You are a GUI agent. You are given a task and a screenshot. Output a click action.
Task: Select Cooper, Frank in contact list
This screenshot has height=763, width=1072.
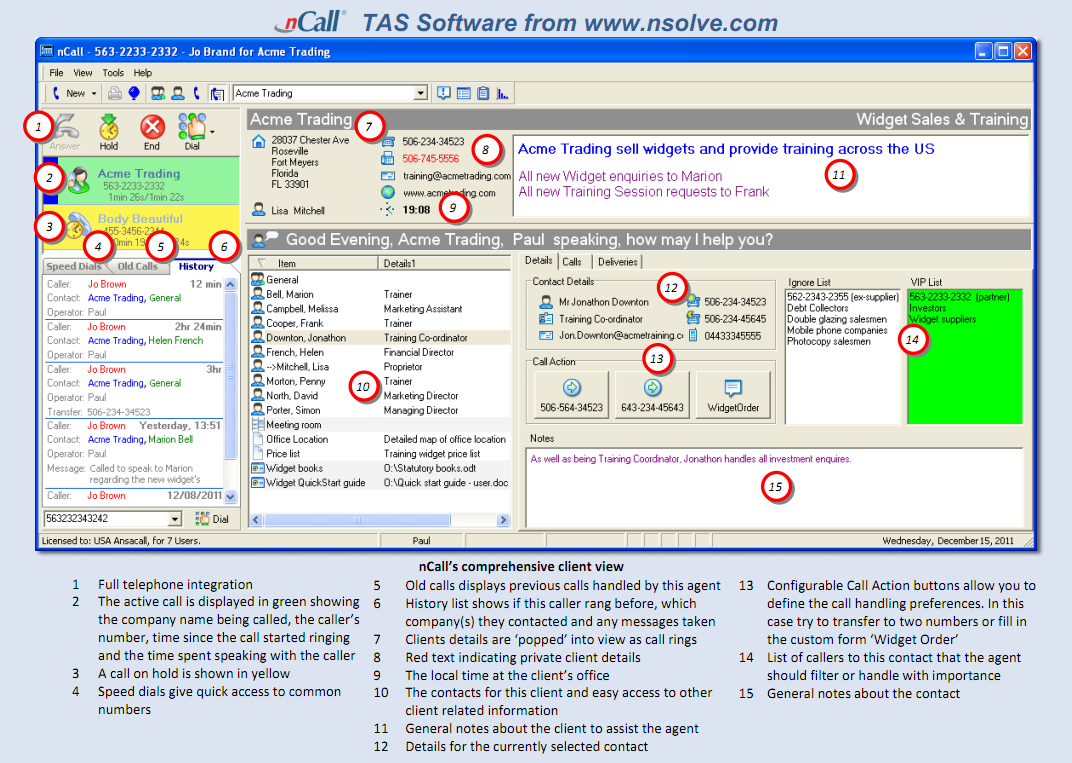click(x=380, y=323)
